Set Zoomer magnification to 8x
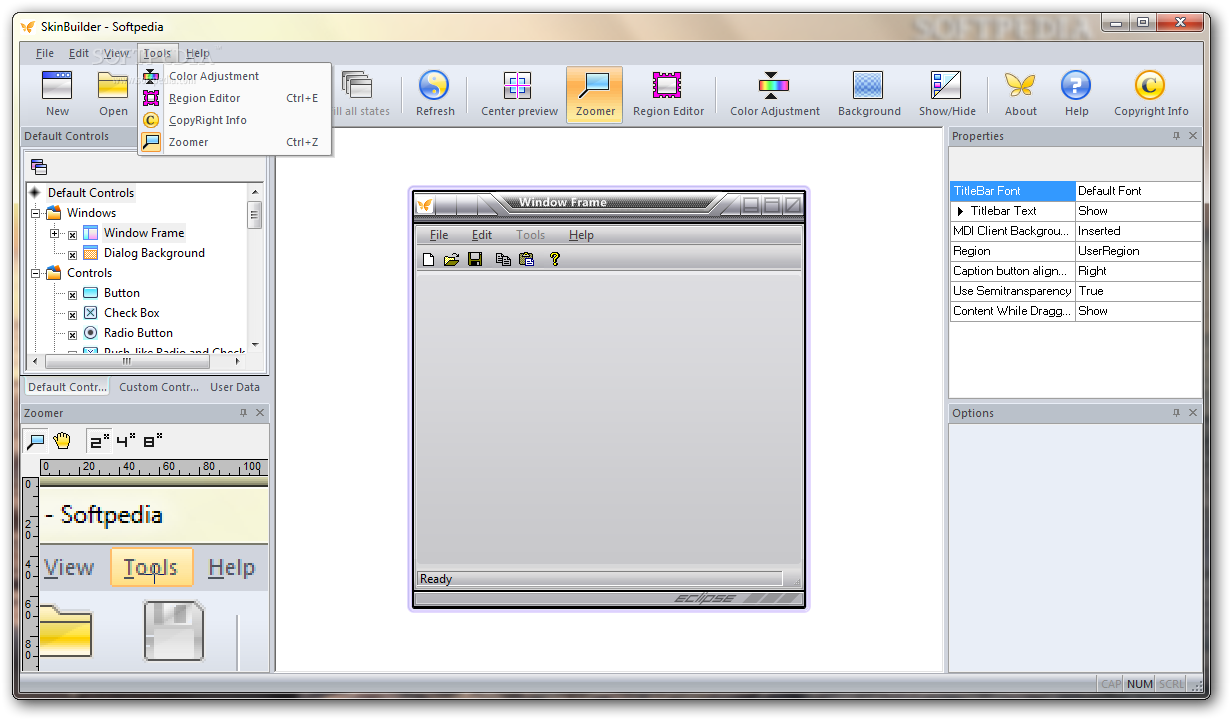The width and height of the screenshot is (1231, 720). click(x=152, y=441)
